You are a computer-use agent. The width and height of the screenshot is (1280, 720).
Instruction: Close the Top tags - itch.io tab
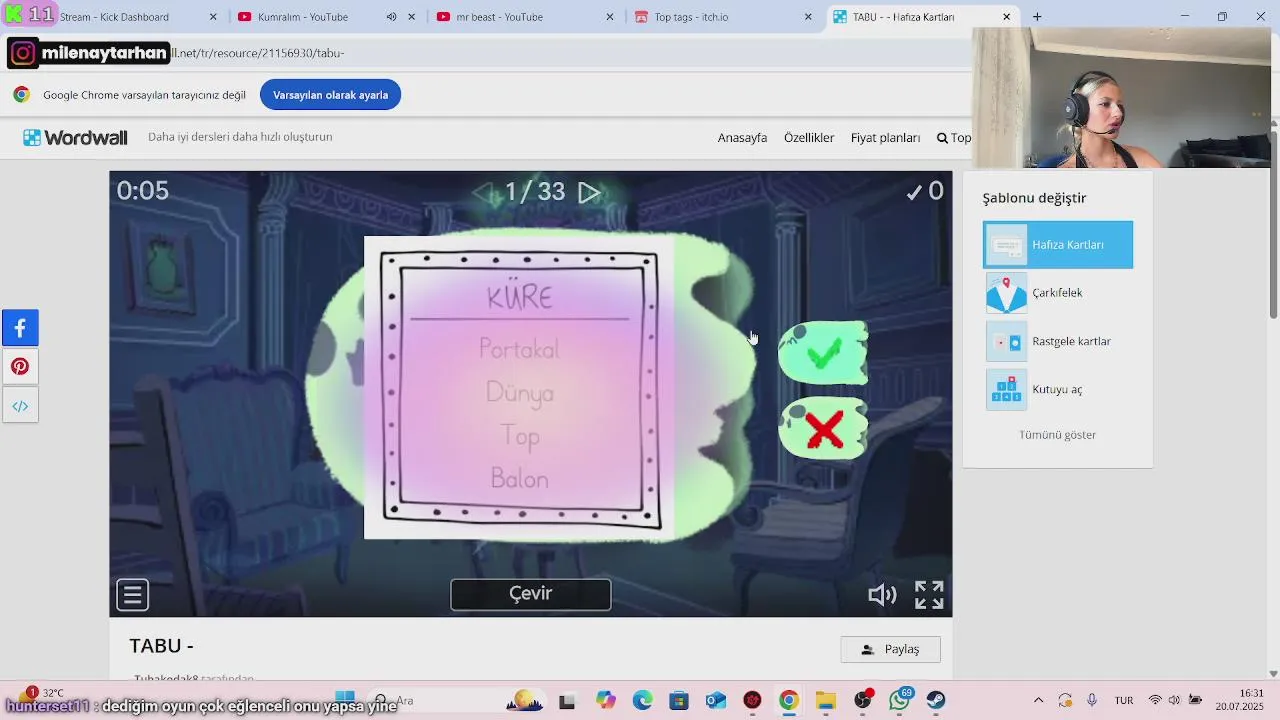tap(808, 17)
